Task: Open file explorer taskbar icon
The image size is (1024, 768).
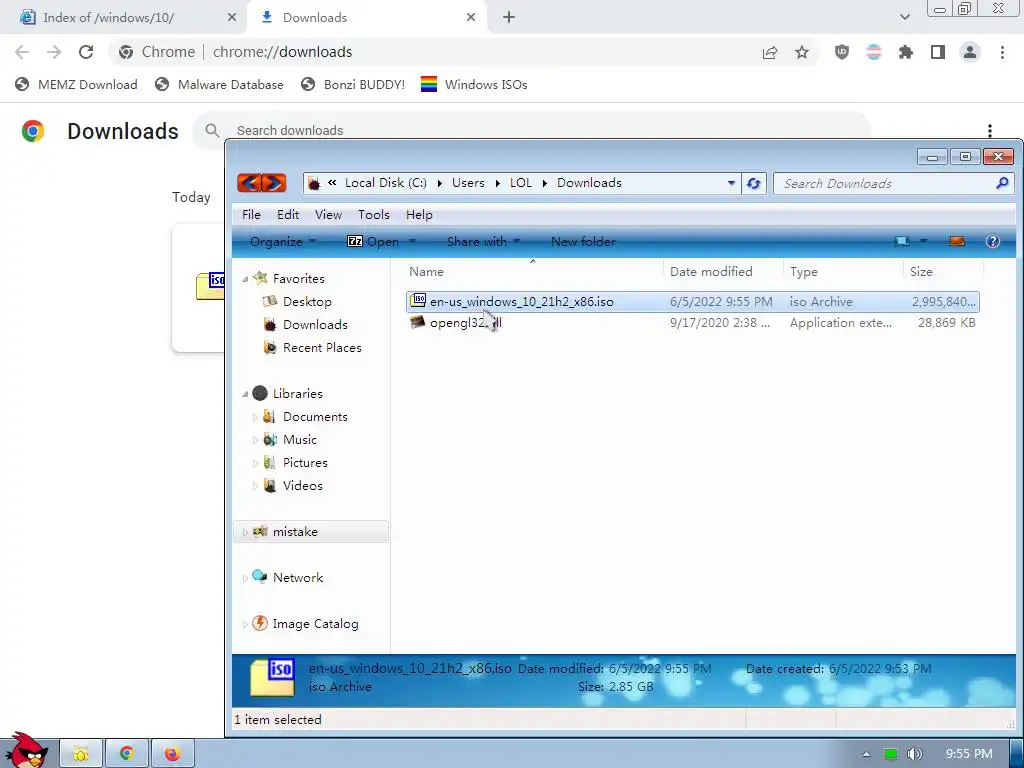Action: pyautogui.click(x=81, y=754)
